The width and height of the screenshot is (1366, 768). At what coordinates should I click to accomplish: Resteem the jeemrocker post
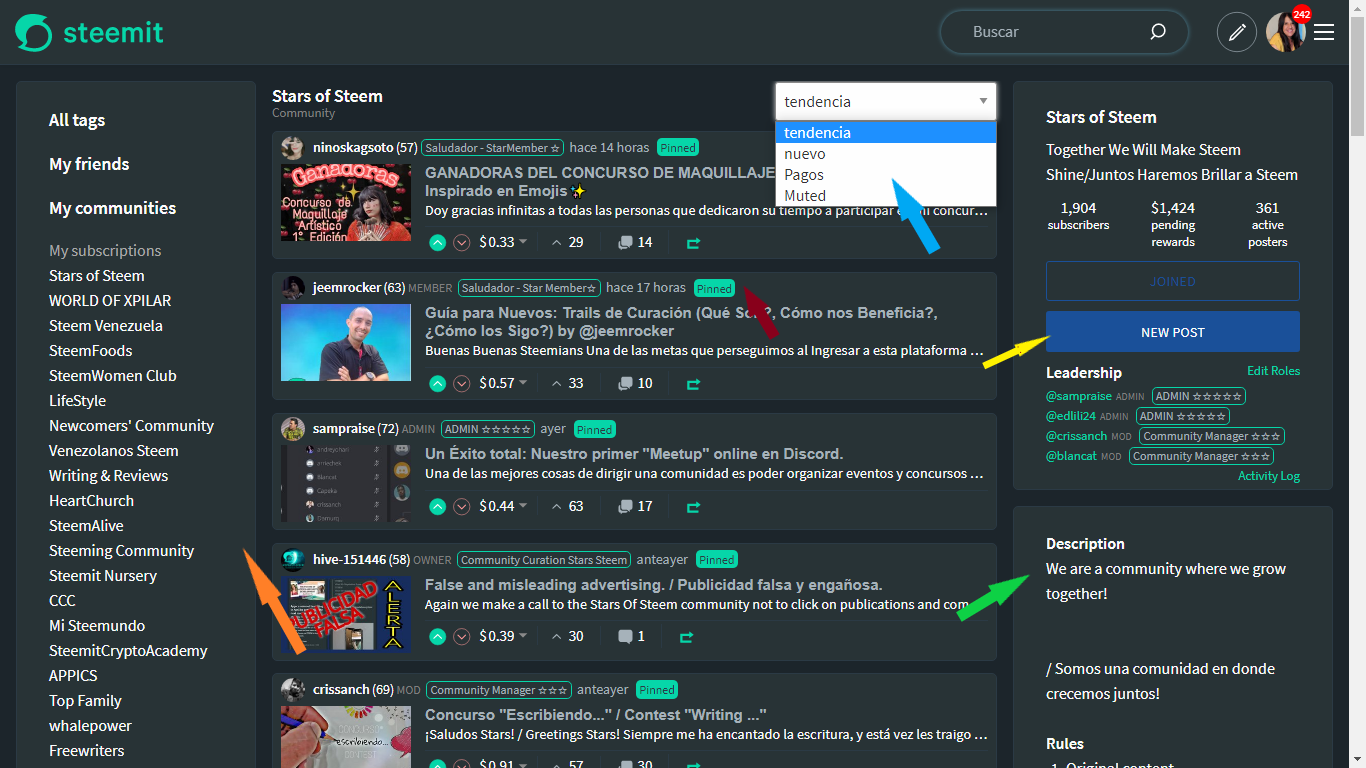693,383
